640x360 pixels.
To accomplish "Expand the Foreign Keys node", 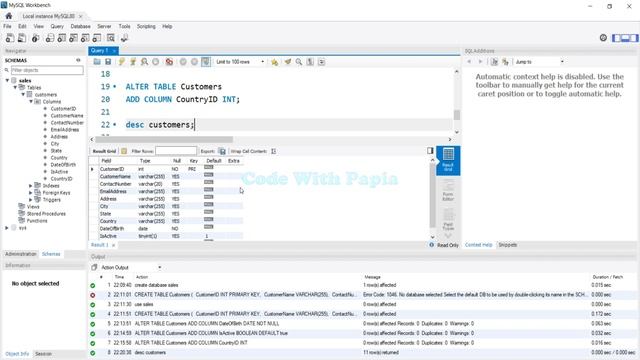I will (31, 192).
